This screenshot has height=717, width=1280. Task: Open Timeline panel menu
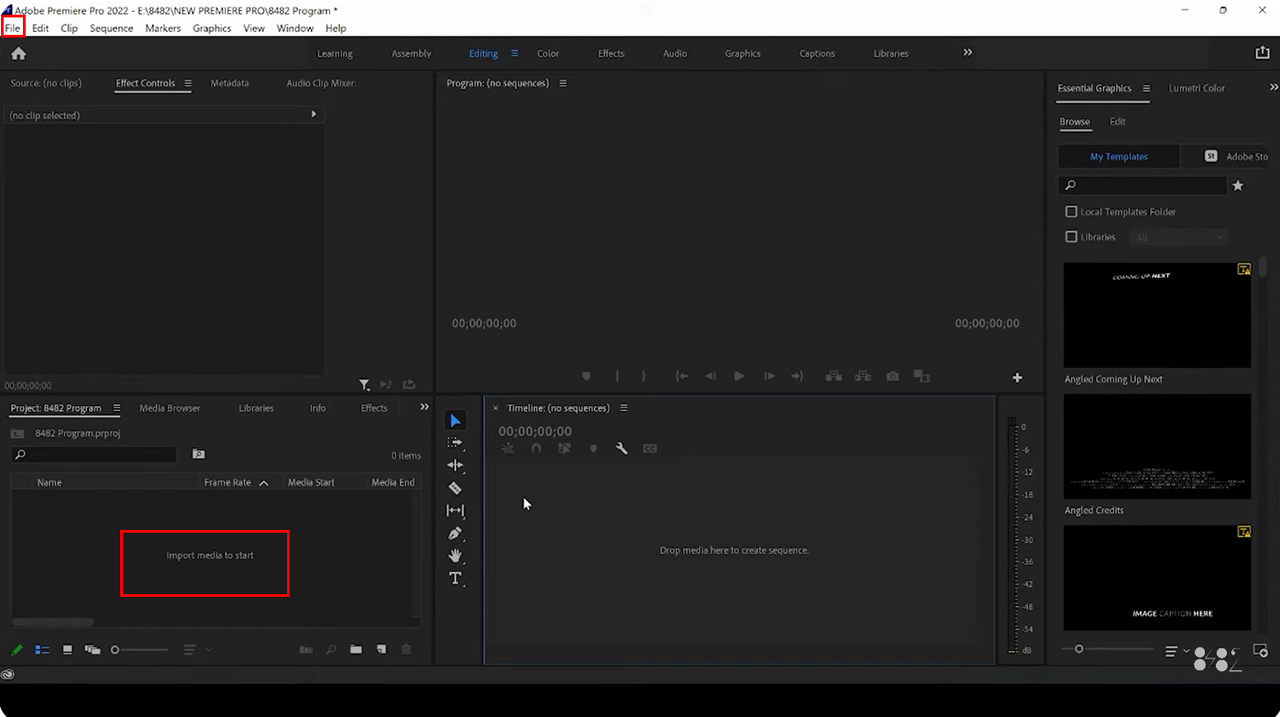[x=623, y=408]
